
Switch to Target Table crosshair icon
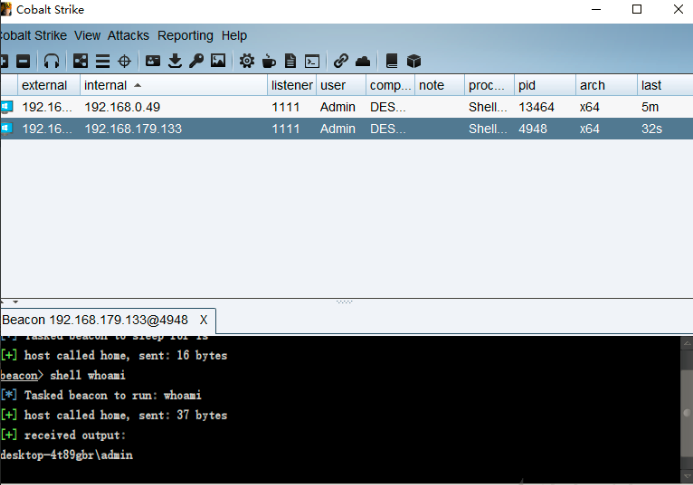click(x=125, y=61)
